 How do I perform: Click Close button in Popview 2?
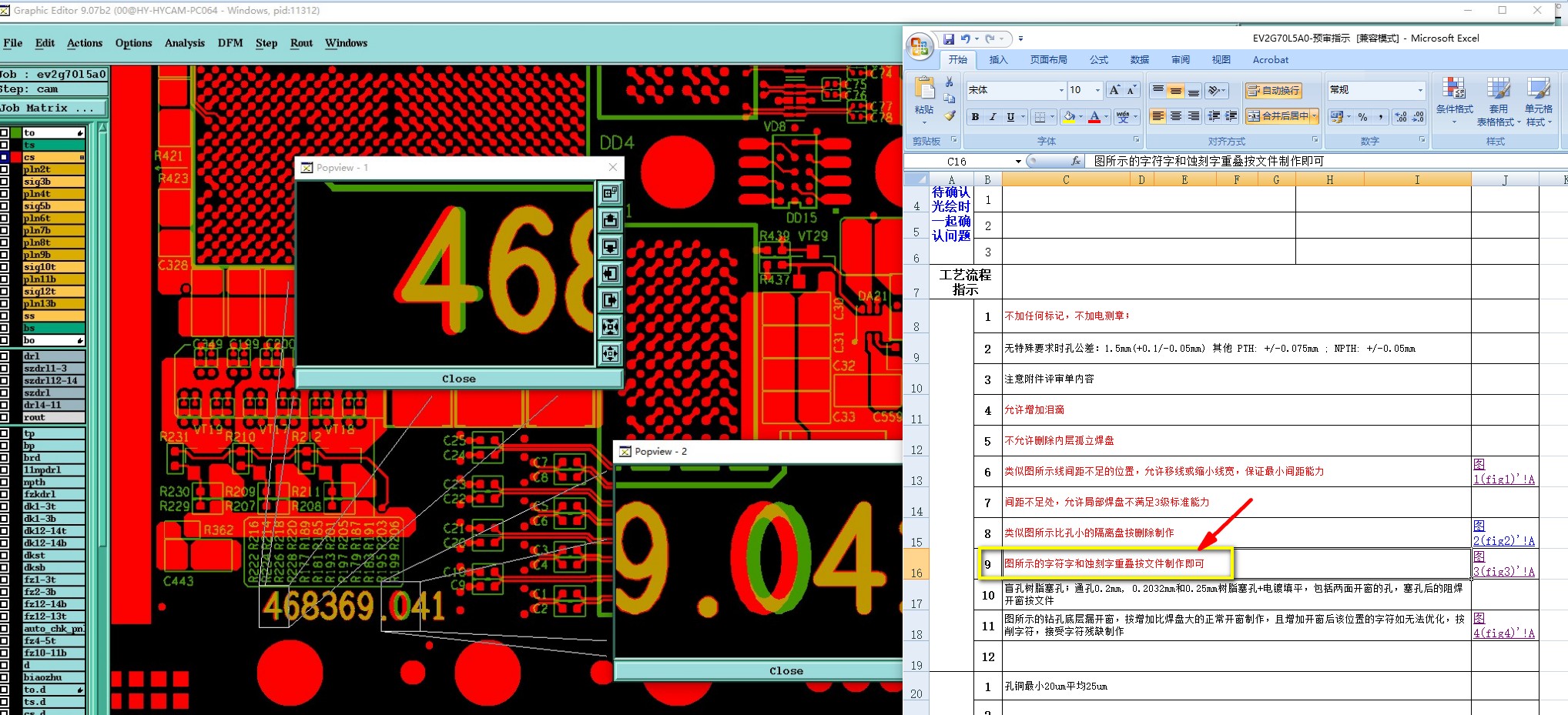click(786, 671)
